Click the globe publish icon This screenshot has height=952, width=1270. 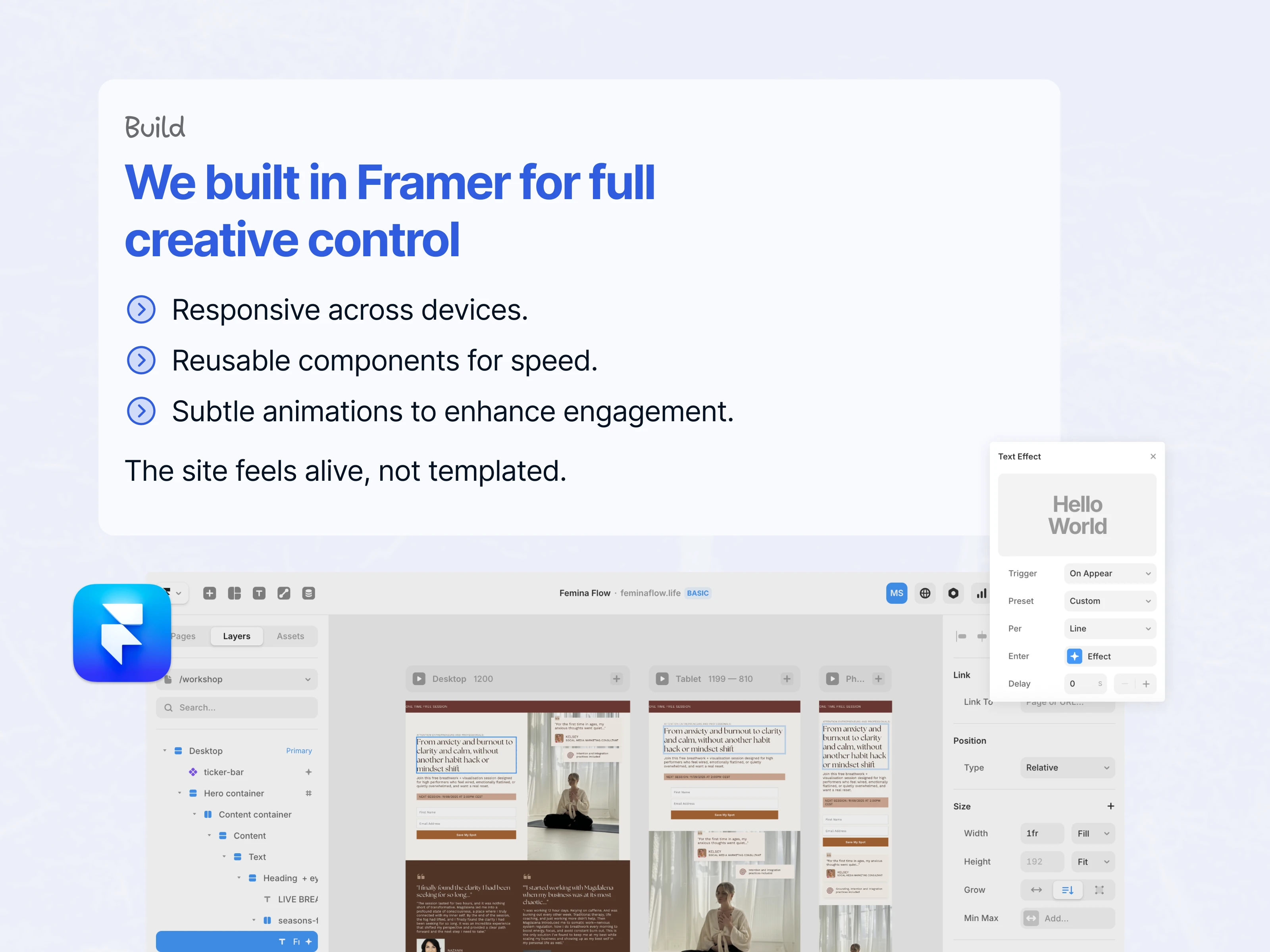[x=925, y=593]
